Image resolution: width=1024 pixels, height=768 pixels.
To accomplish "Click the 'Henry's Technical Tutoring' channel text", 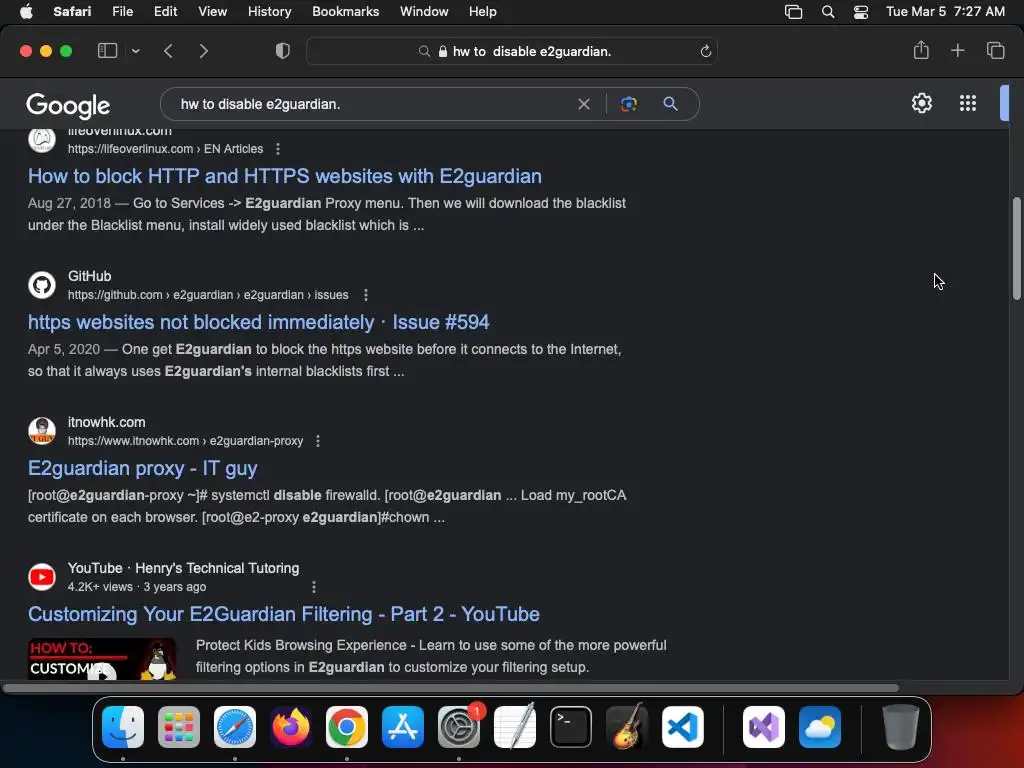I will click(217, 568).
